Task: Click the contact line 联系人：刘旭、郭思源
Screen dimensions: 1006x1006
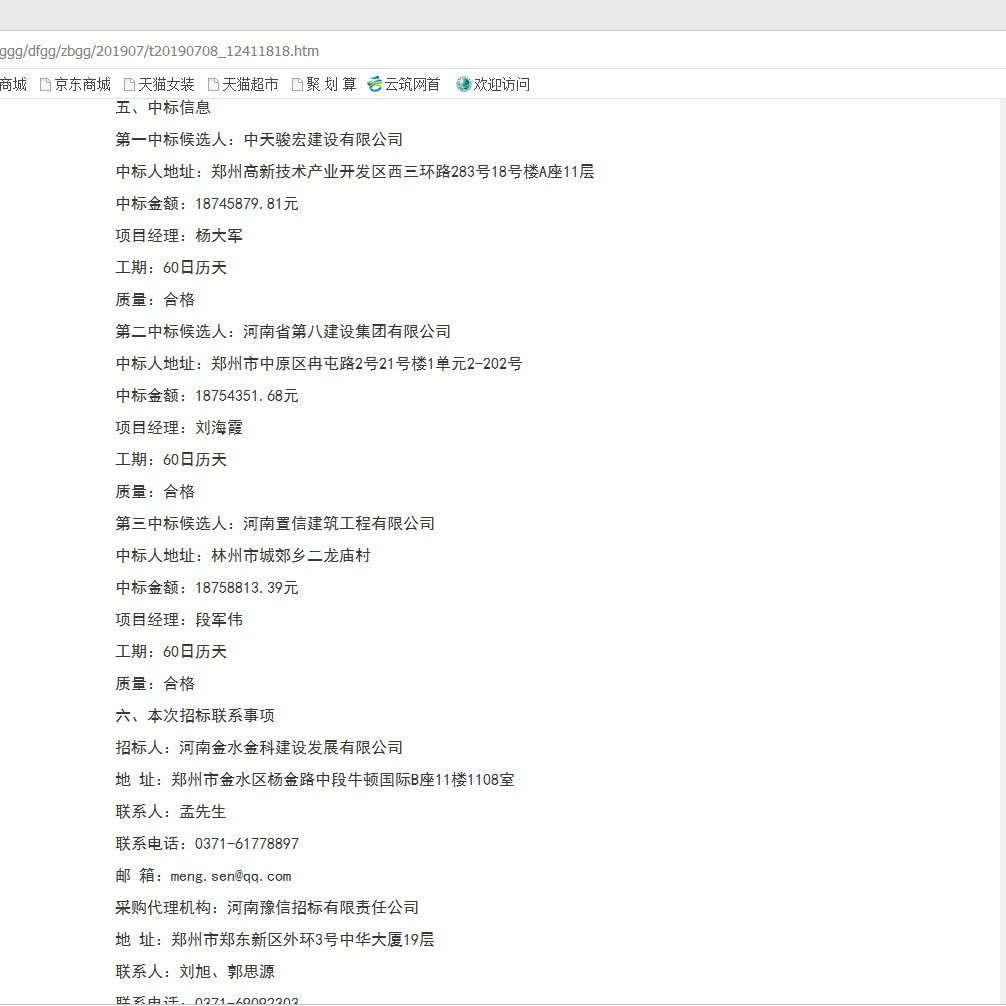Action: (195, 971)
